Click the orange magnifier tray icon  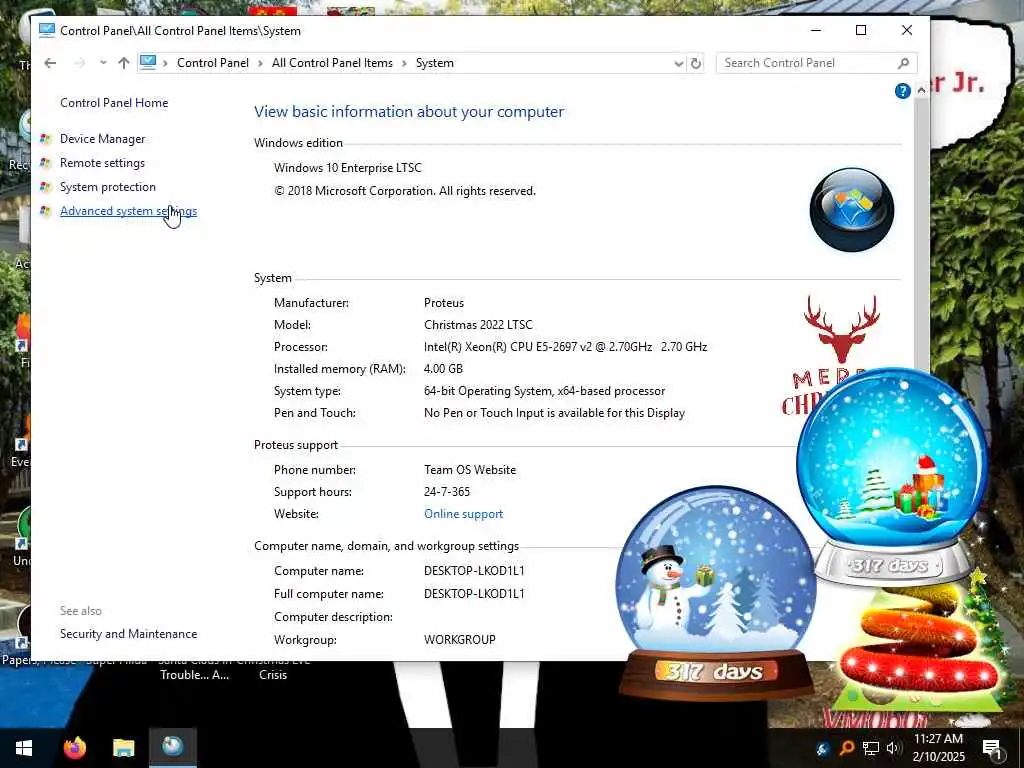coord(847,748)
